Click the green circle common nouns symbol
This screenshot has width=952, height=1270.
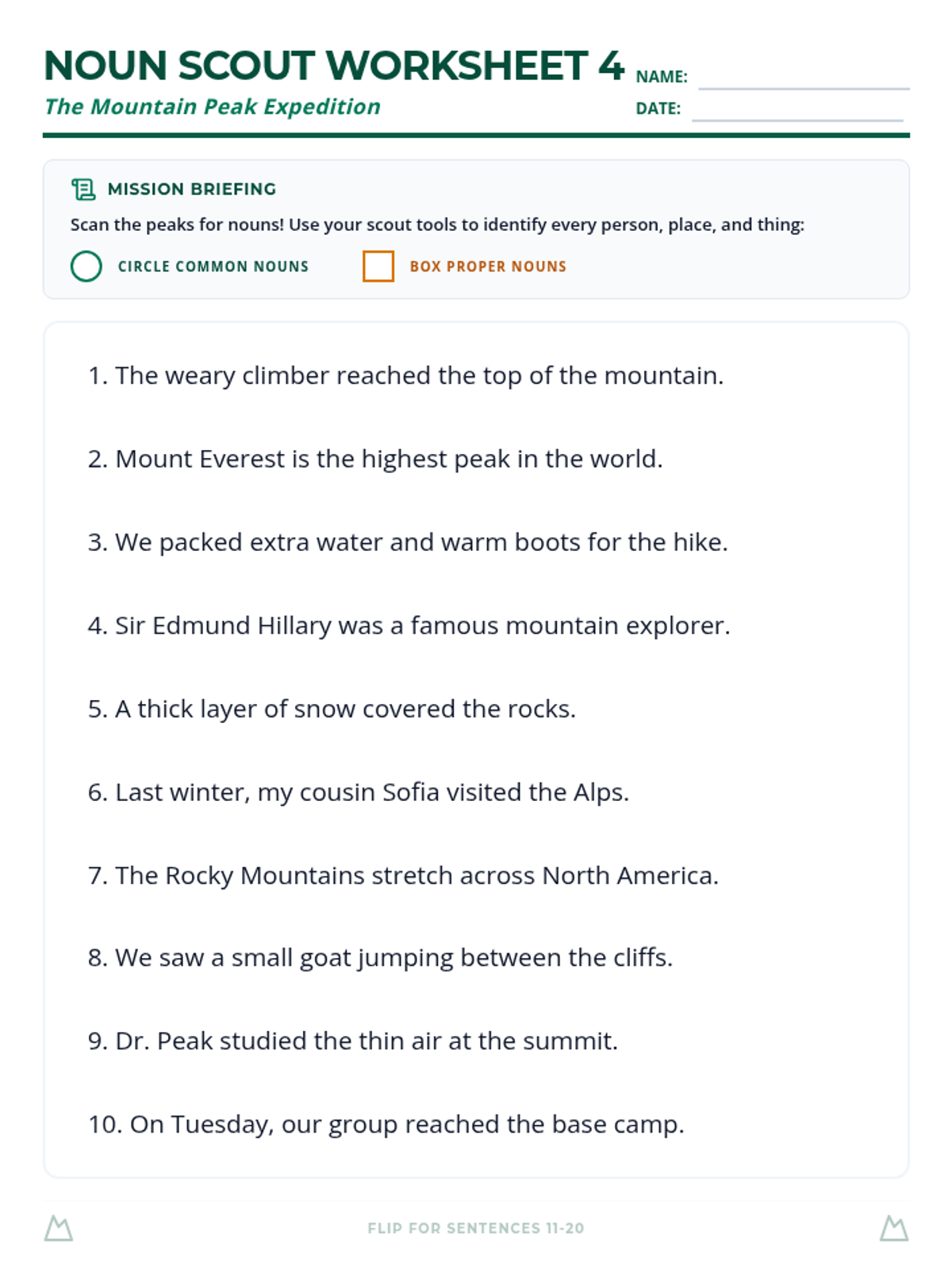point(86,266)
